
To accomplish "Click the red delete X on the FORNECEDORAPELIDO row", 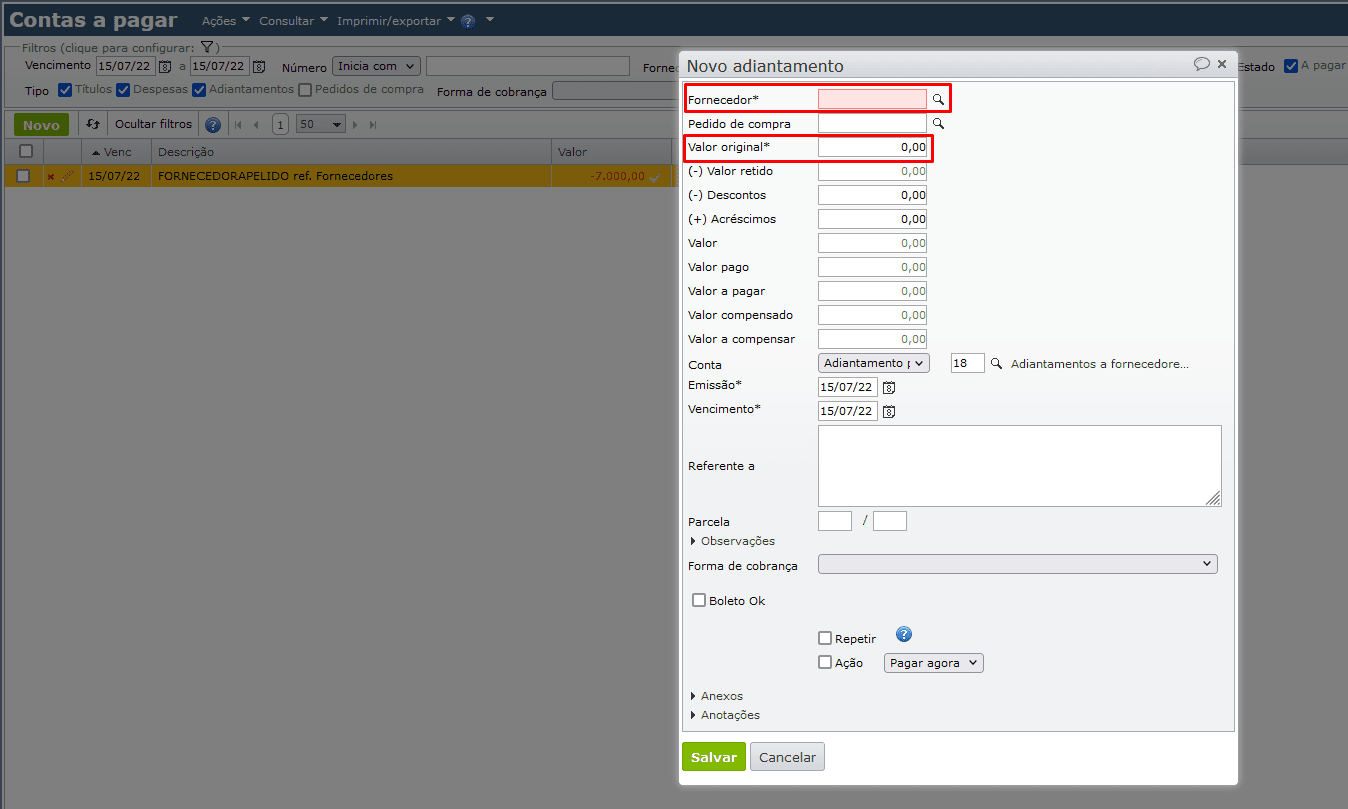I will tap(51, 177).
